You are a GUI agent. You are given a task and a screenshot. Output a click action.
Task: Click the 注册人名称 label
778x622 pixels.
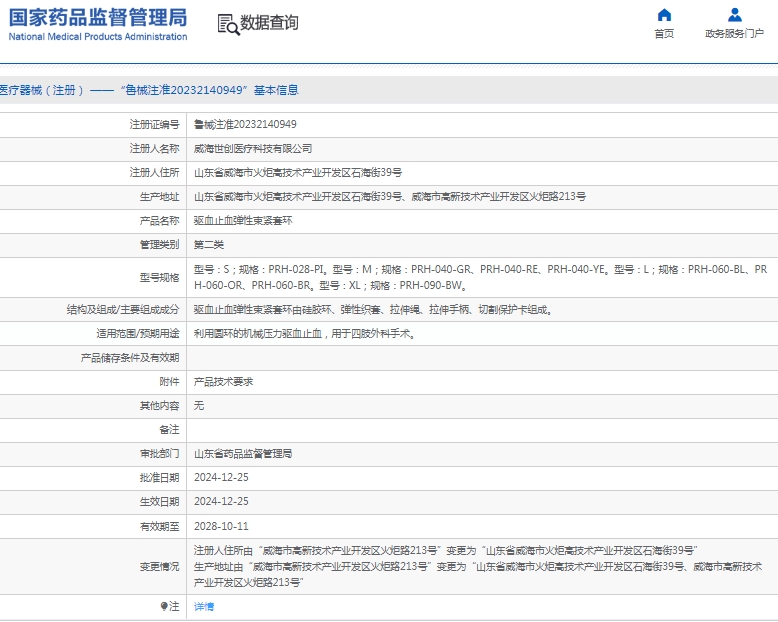(154, 148)
